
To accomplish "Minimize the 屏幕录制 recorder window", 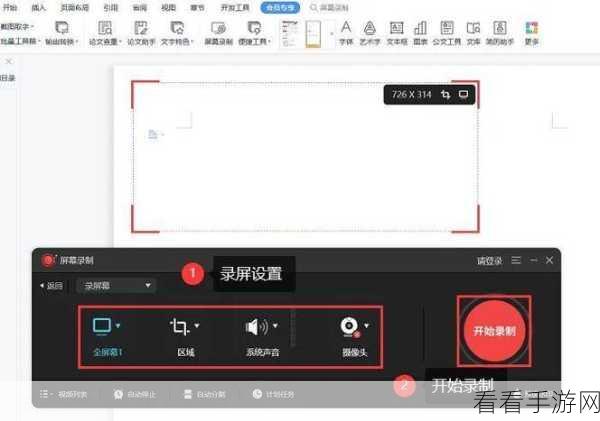I will pyautogui.click(x=534, y=260).
